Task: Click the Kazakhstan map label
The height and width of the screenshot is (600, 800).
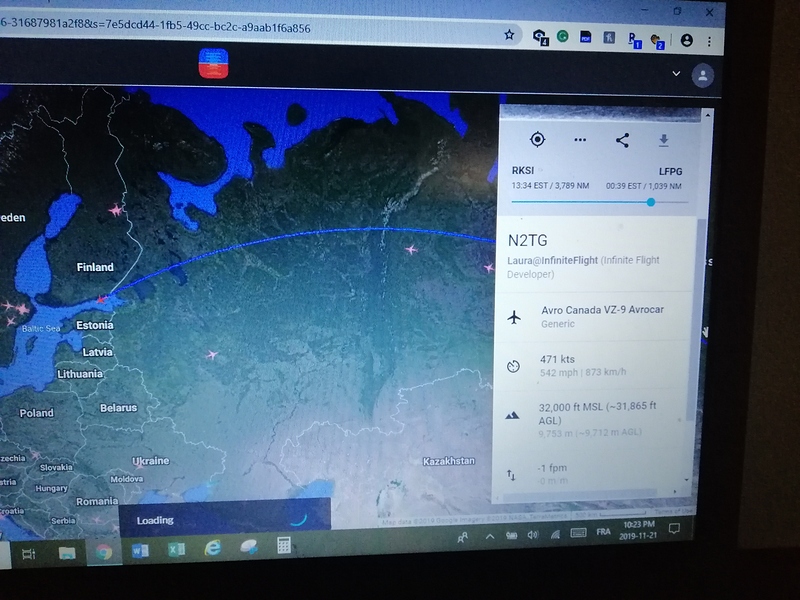Action: (x=449, y=461)
